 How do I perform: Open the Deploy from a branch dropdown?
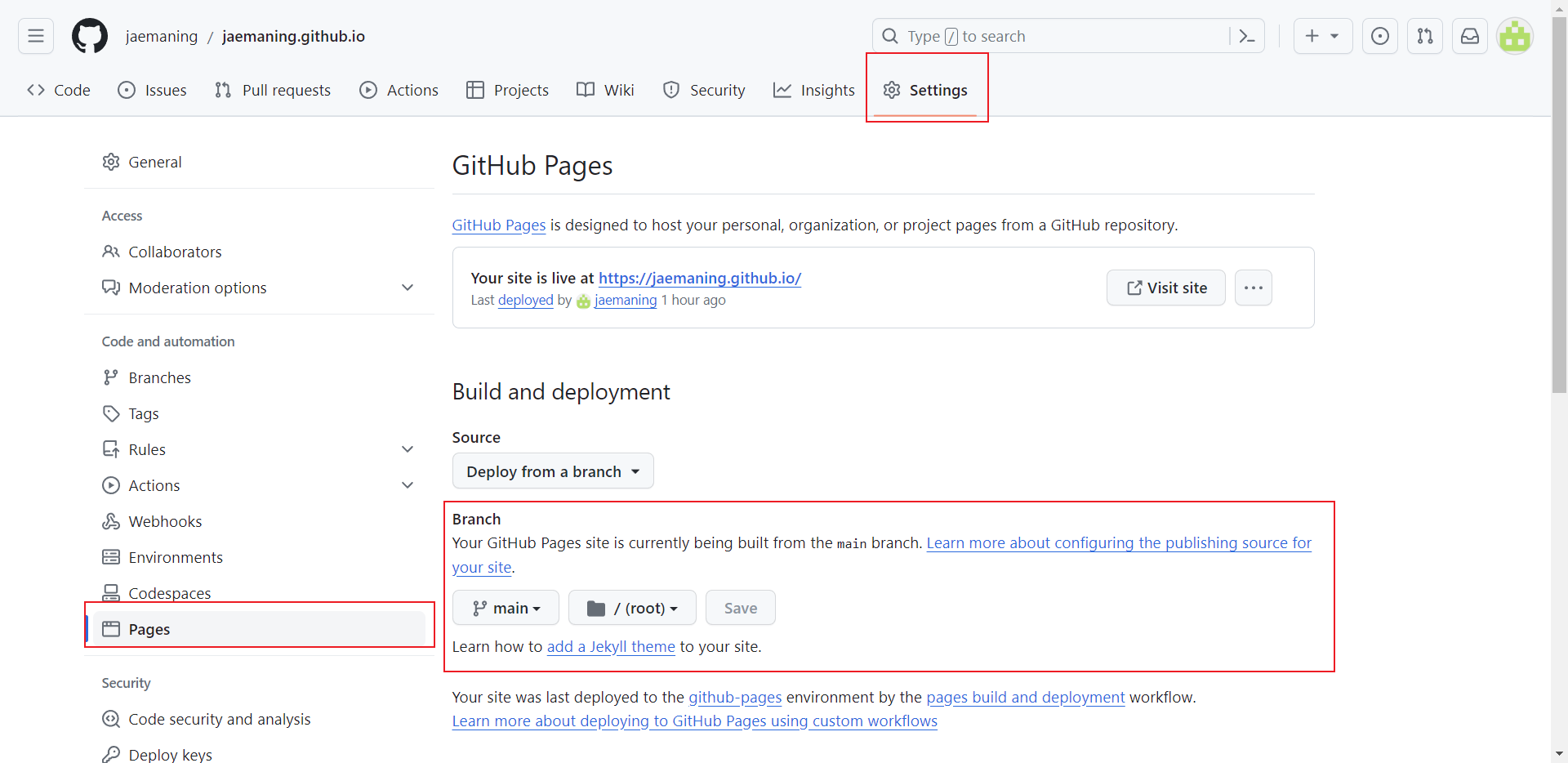(x=553, y=471)
